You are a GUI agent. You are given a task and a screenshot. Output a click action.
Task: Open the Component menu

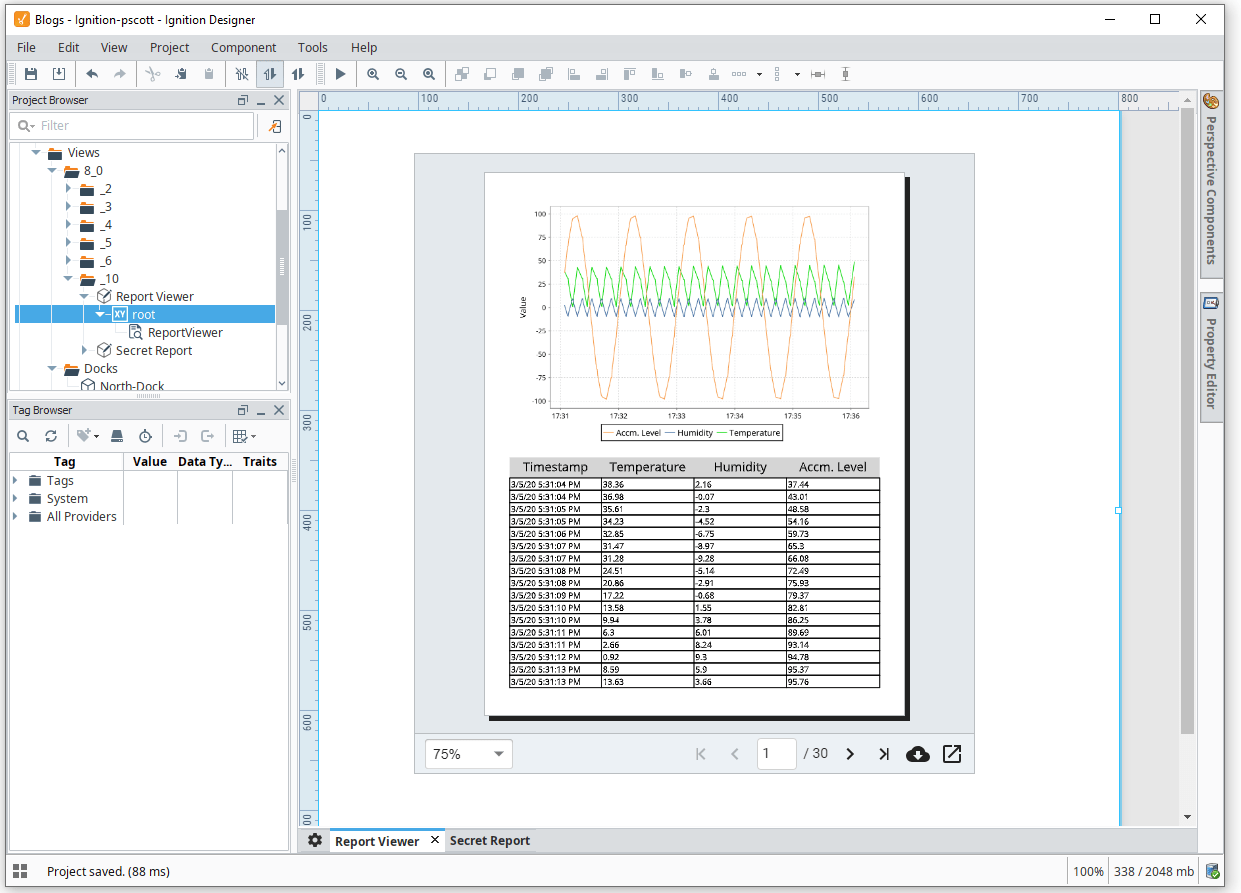tap(243, 47)
